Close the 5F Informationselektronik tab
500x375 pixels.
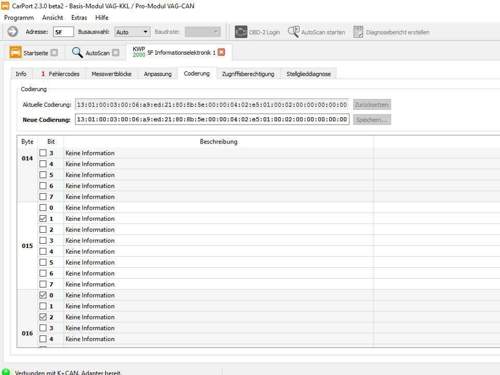pyautogui.click(x=221, y=52)
